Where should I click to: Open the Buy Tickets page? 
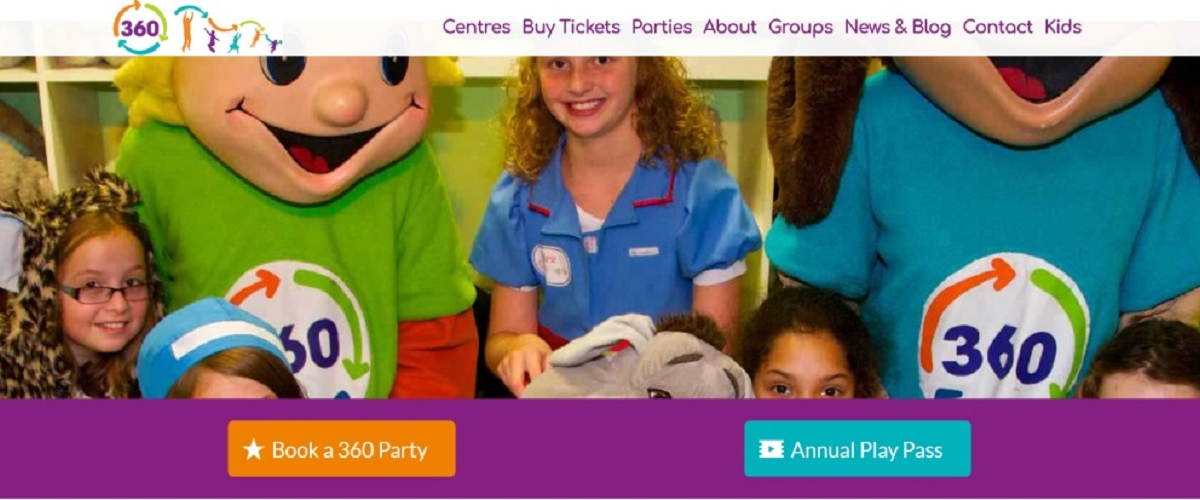(x=571, y=27)
